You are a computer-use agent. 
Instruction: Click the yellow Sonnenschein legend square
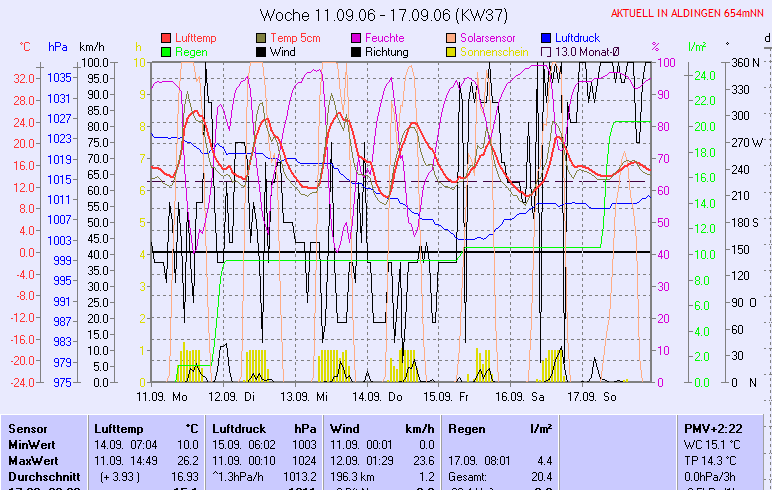click(x=451, y=52)
